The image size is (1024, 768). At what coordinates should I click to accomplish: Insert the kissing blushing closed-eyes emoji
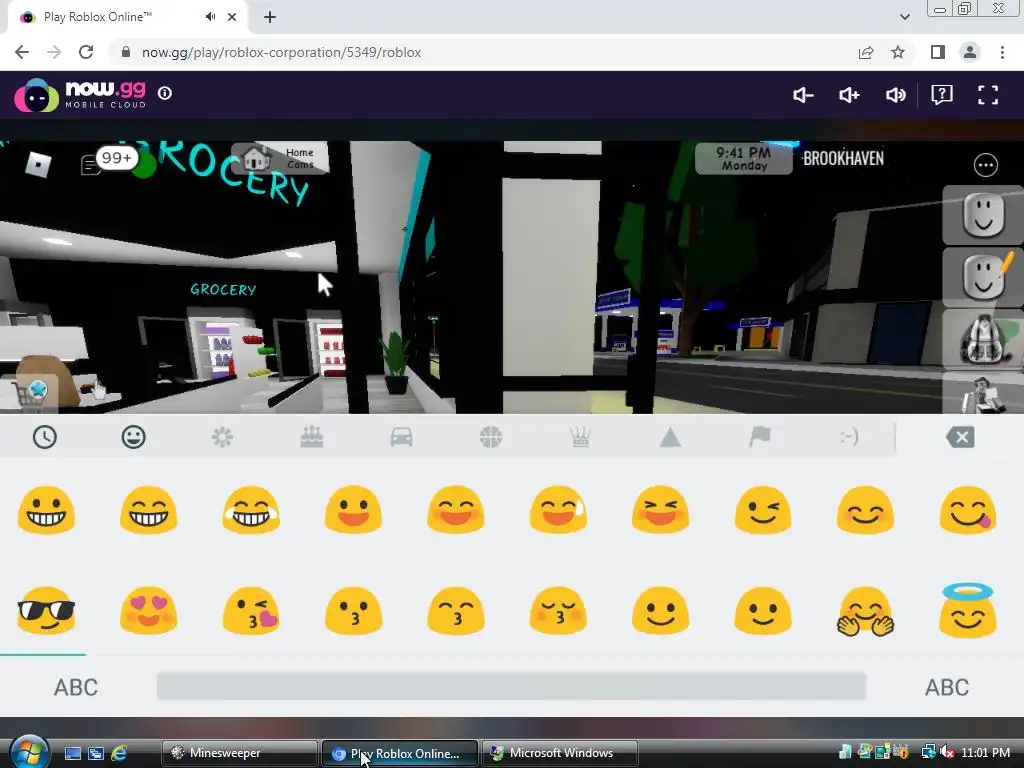click(558, 611)
